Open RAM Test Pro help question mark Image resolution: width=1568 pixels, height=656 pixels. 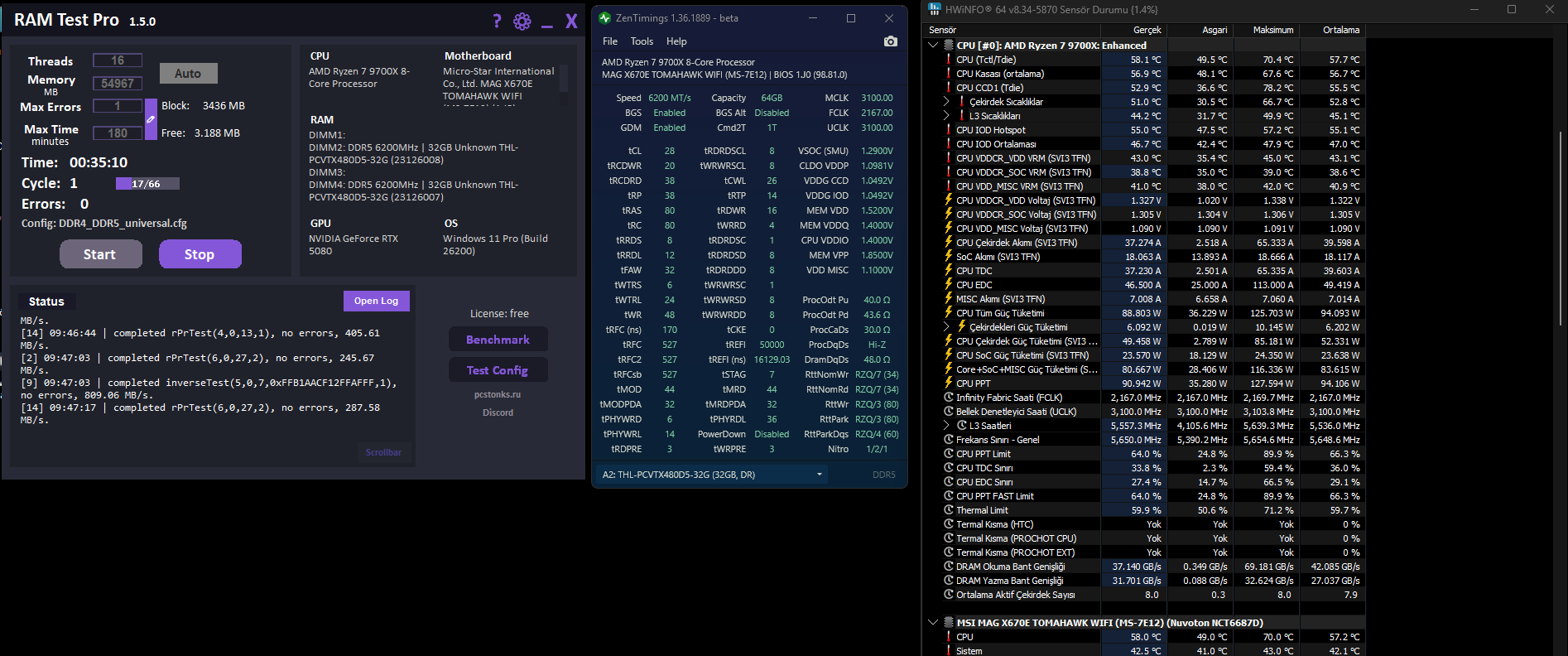click(x=497, y=22)
